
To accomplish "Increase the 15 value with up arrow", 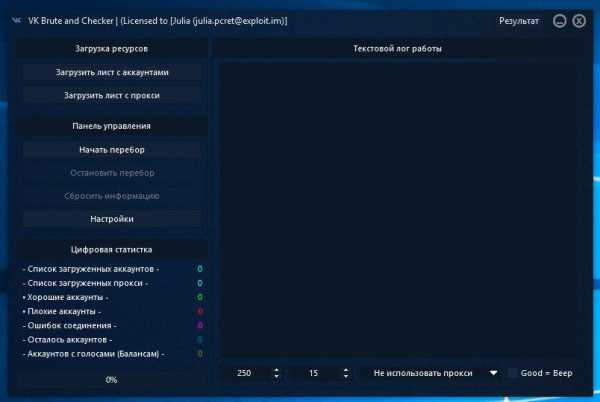I will [346, 370].
